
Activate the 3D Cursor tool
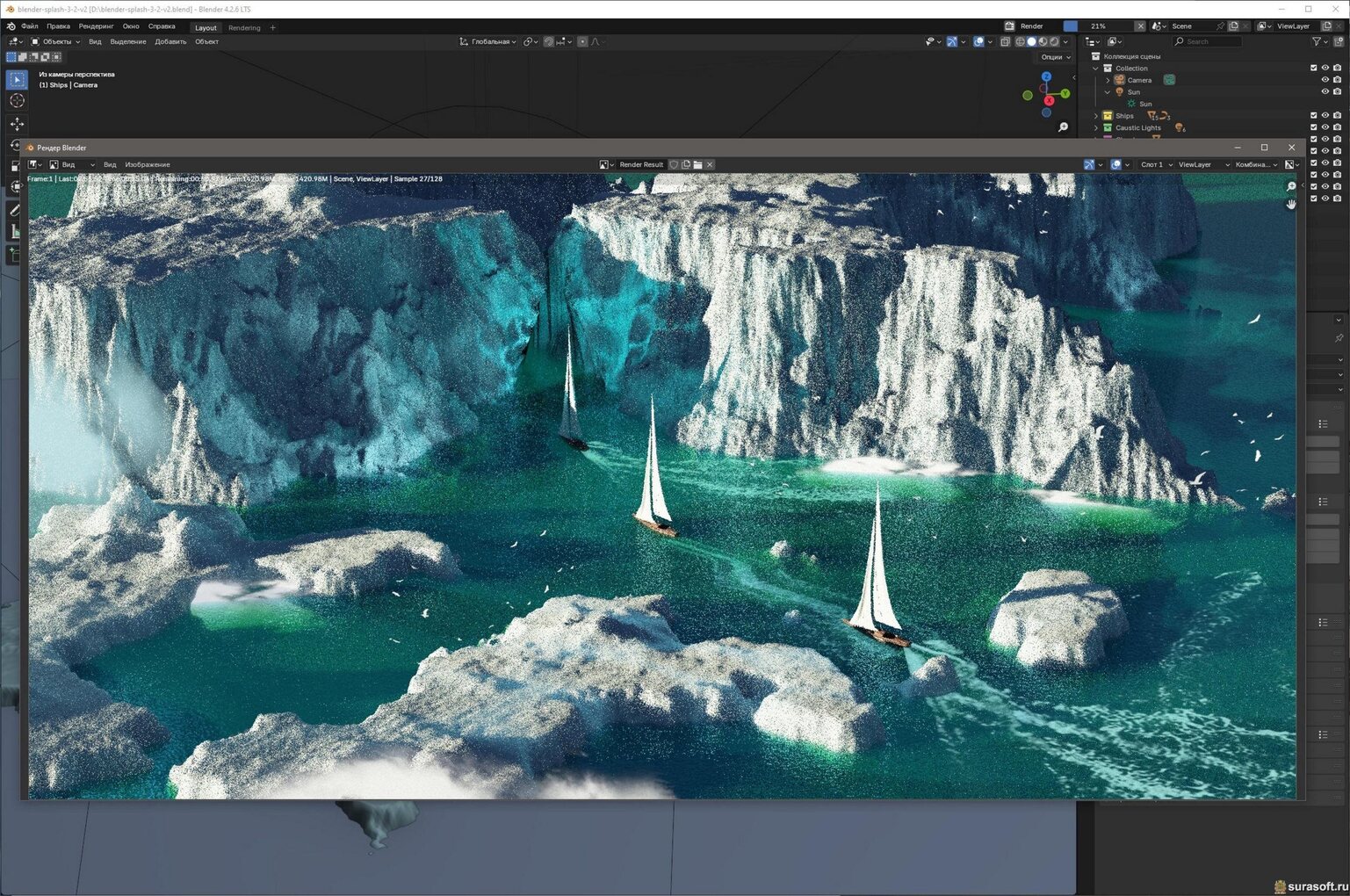point(17,101)
